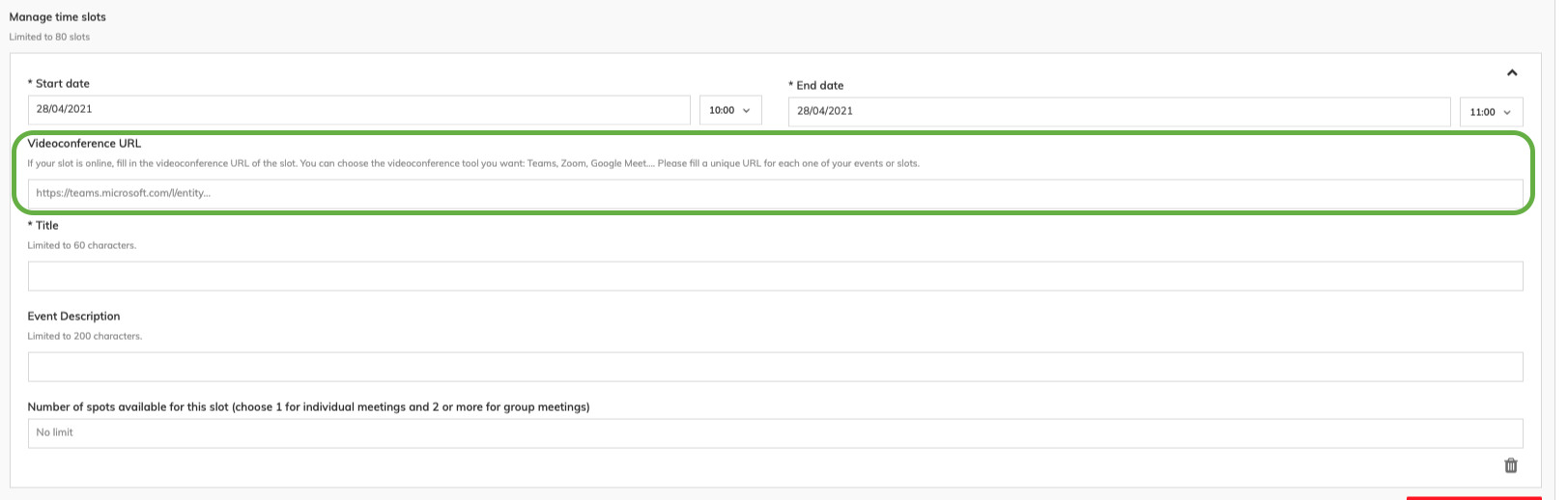
Task: Select the Event Description input field
Action: 774,367
